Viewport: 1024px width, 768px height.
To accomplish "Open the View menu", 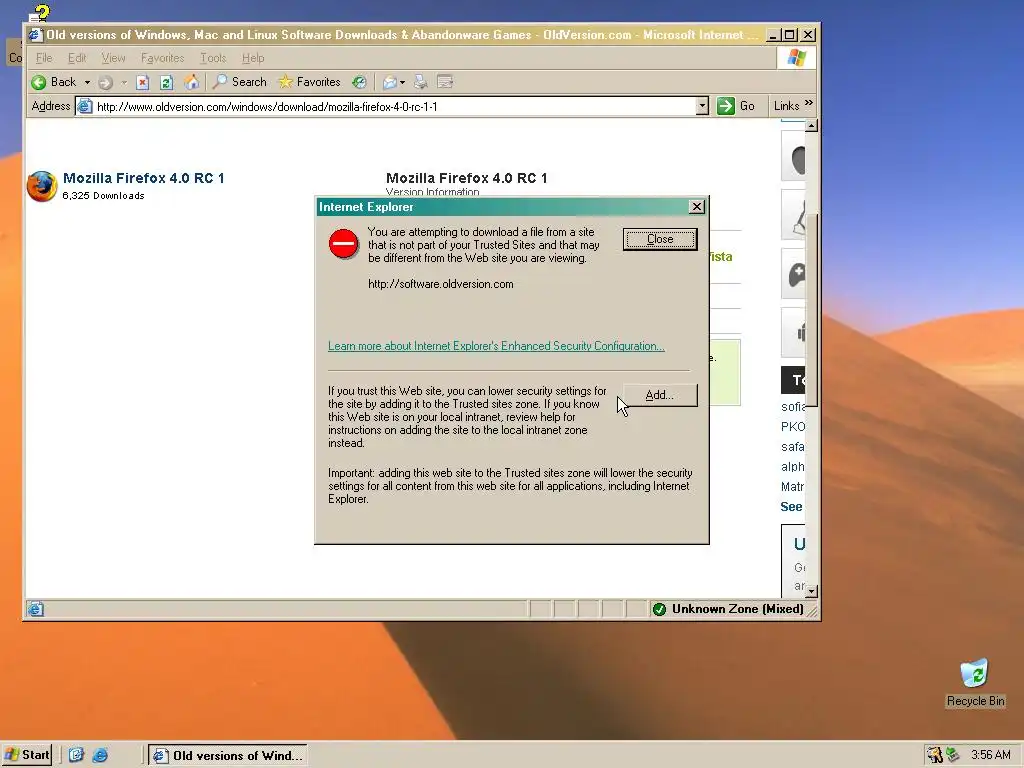I will [x=114, y=58].
